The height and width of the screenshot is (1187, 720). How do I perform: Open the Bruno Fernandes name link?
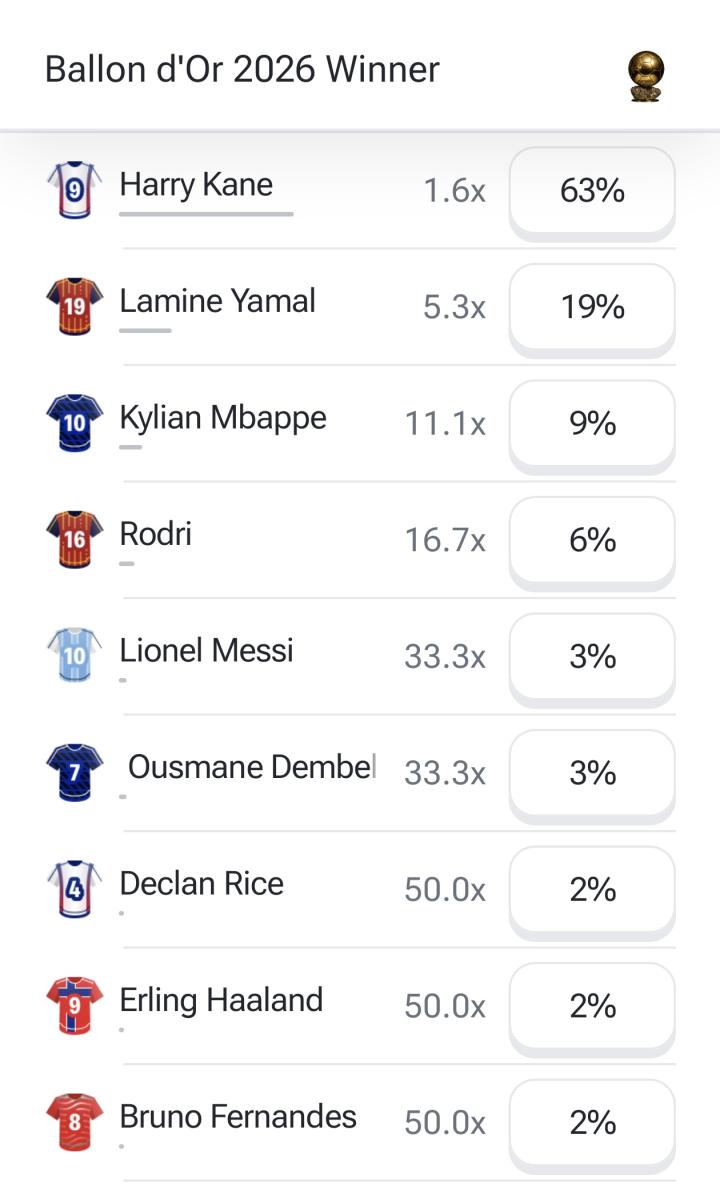(238, 1117)
